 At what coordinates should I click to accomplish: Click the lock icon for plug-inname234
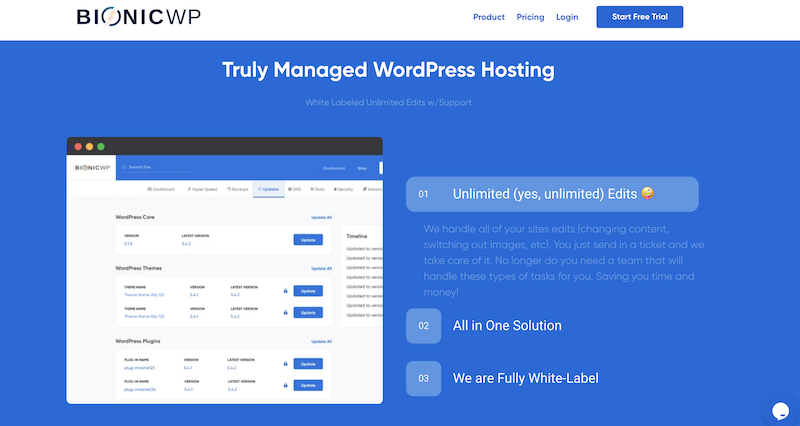point(285,385)
